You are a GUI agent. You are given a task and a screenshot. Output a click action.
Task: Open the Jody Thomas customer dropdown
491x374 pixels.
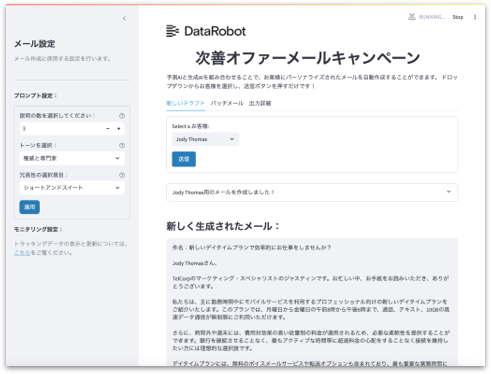(205, 139)
